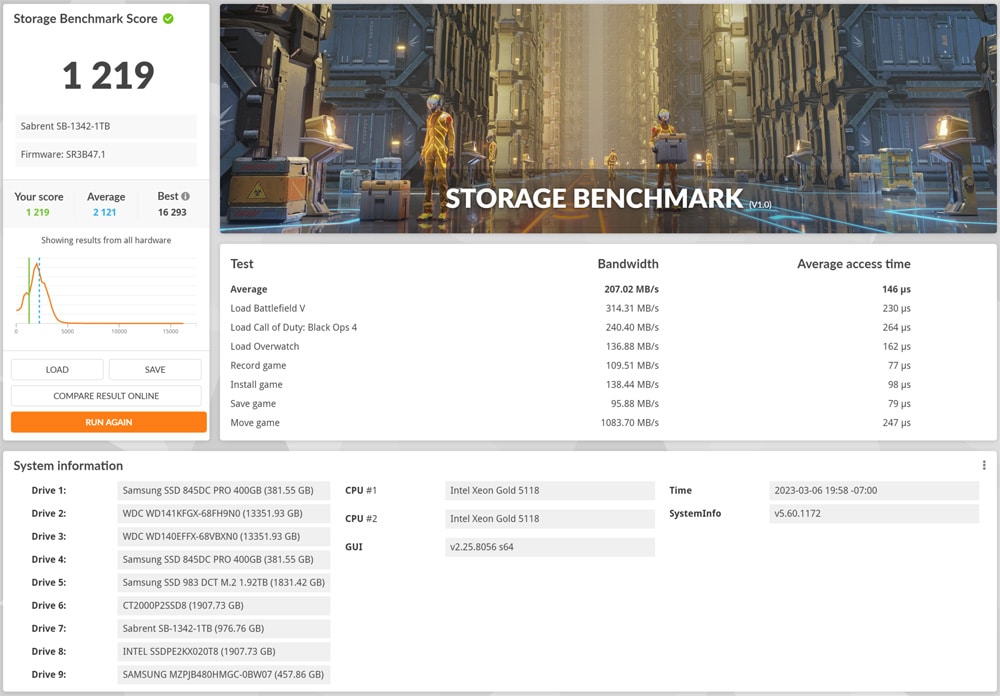Click the SystemInfo v5.60.1172 field
The height and width of the screenshot is (696, 1000).
[874, 514]
